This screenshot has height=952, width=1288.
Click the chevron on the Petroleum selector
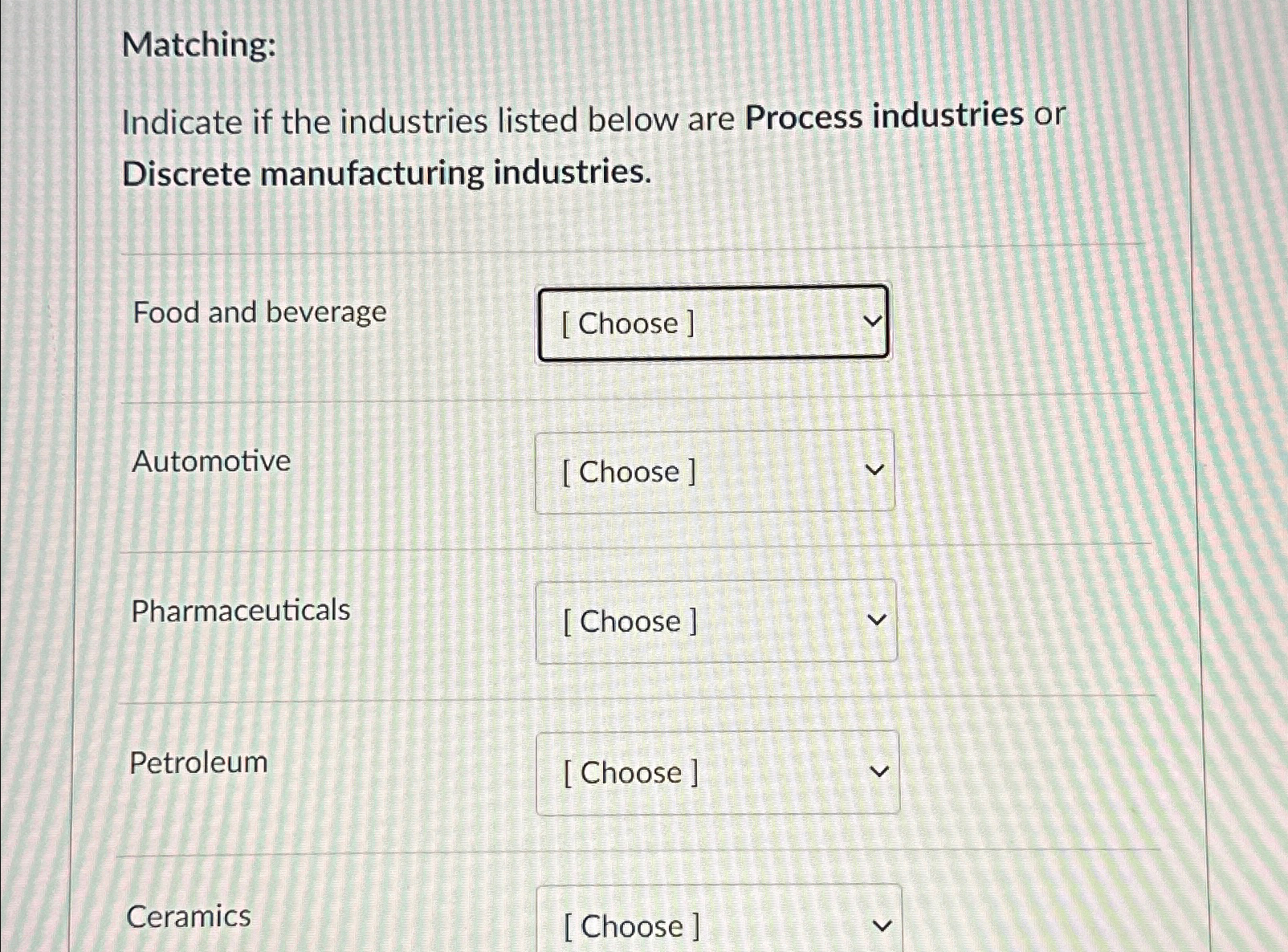tap(881, 771)
